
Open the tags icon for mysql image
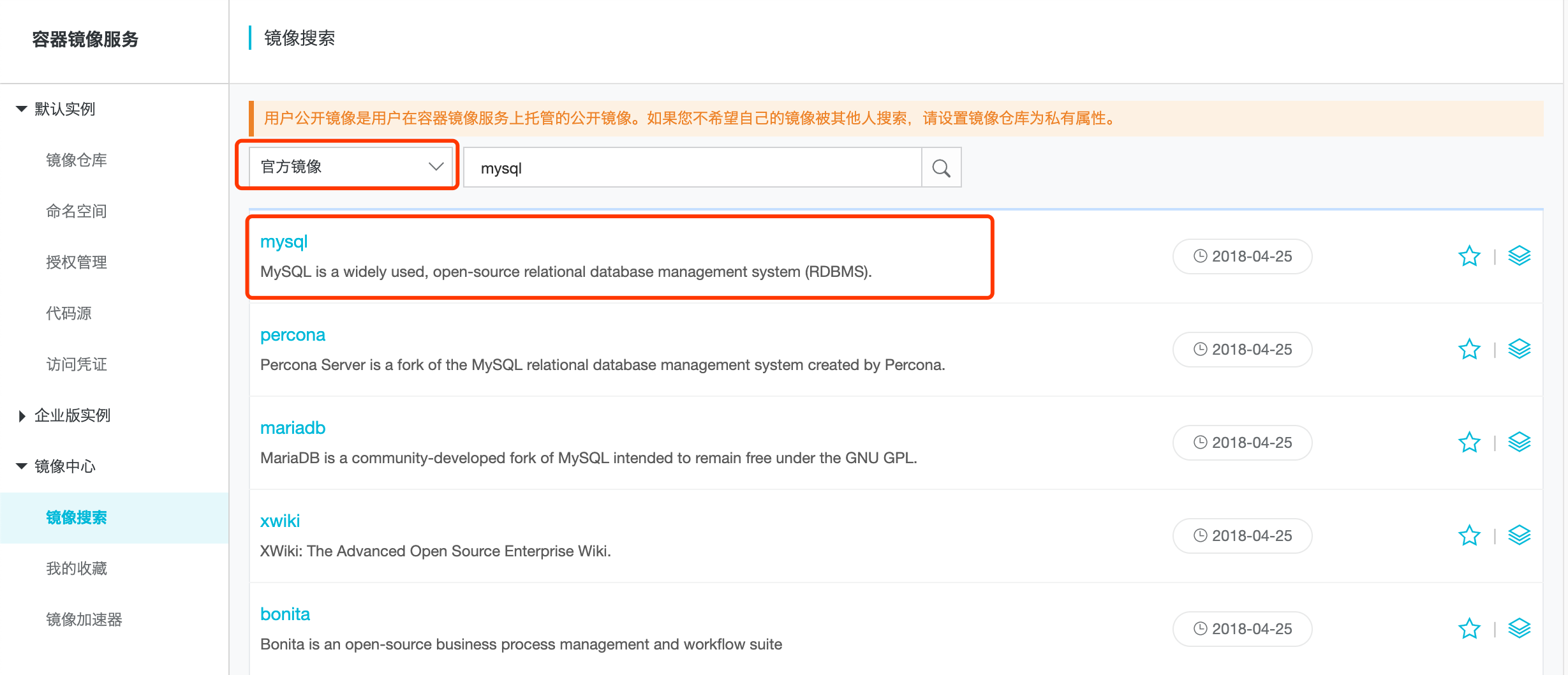[x=1520, y=255]
